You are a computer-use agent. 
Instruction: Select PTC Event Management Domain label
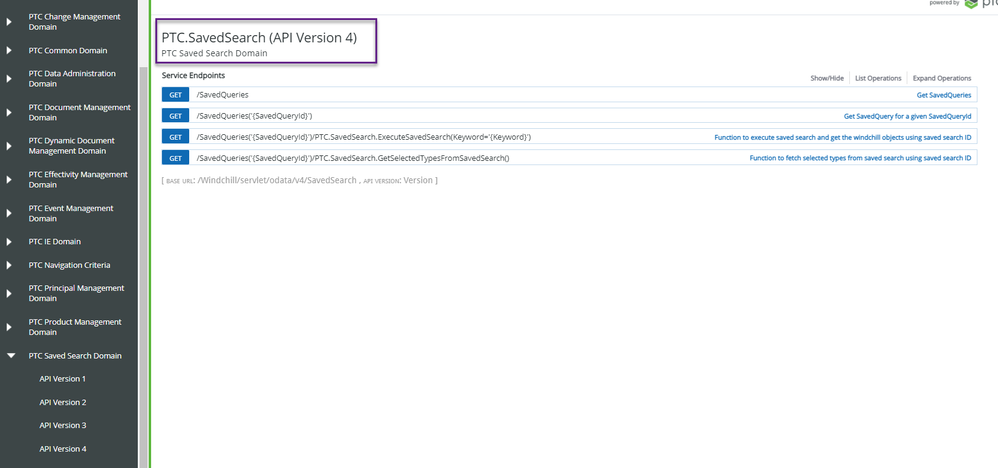(x=71, y=213)
